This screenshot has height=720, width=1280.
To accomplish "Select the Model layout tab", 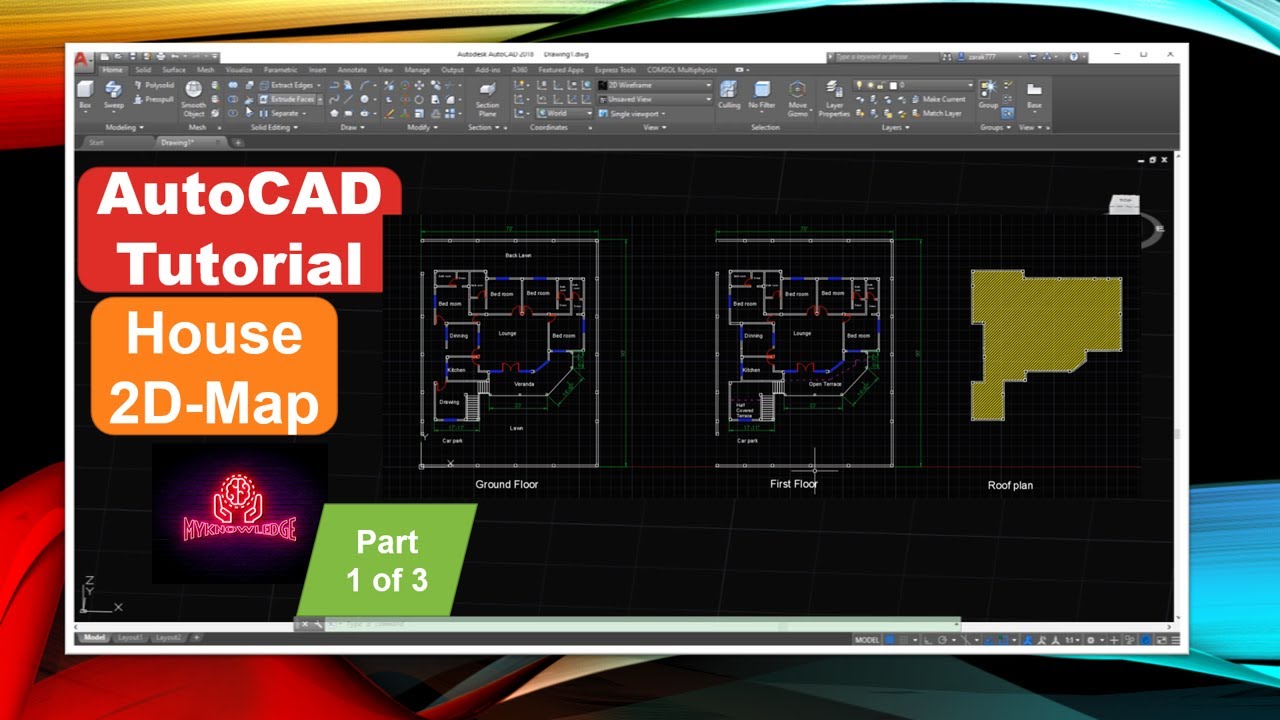I will tap(94, 637).
